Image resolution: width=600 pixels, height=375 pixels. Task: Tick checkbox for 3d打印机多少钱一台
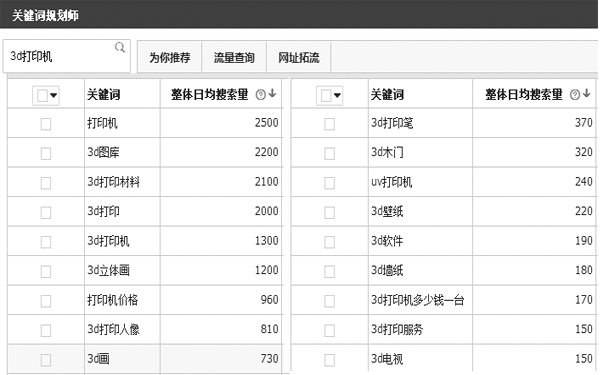point(329,301)
